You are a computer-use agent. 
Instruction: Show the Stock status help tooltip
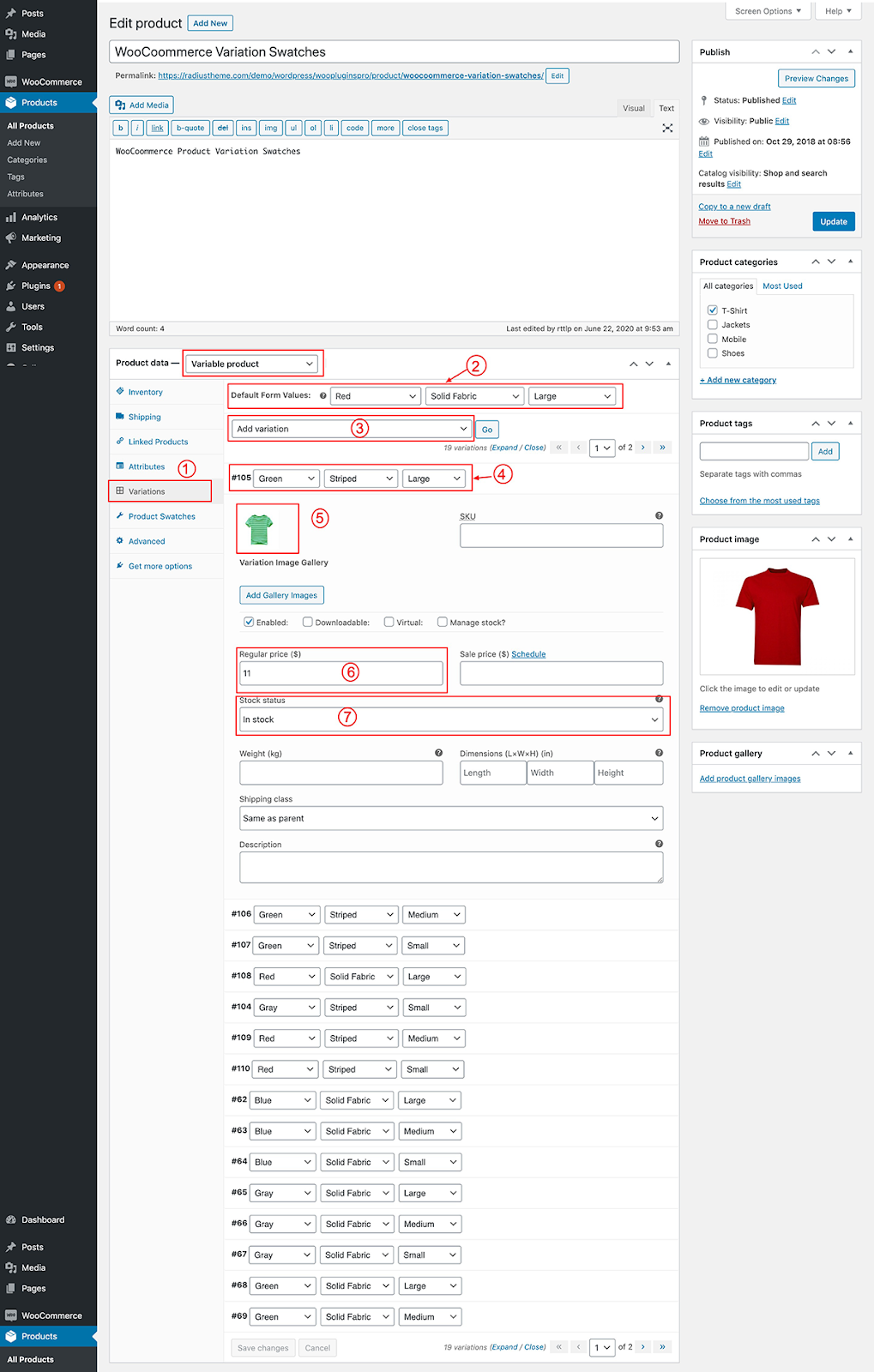click(x=659, y=700)
